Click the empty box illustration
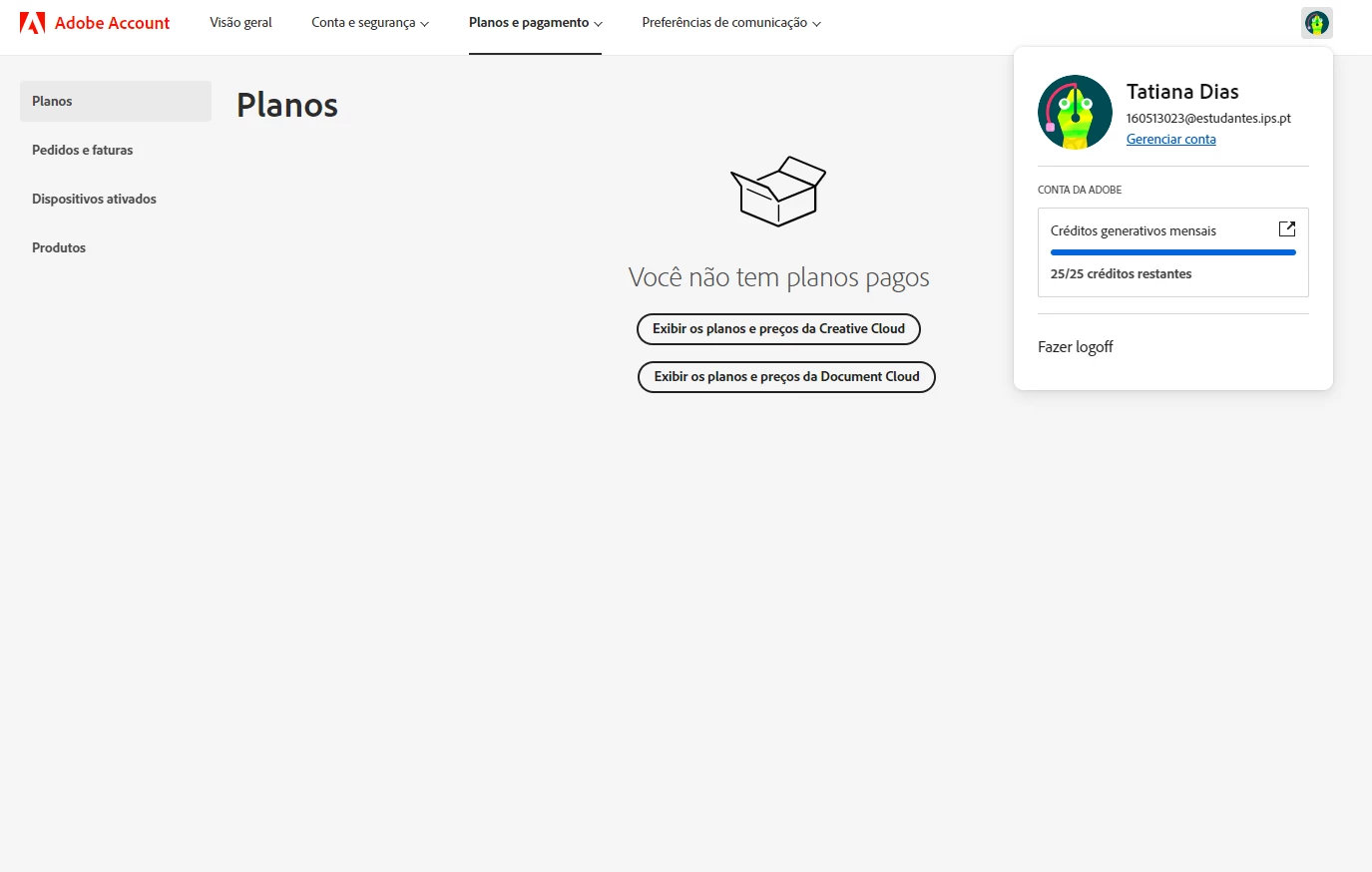 point(778,192)
